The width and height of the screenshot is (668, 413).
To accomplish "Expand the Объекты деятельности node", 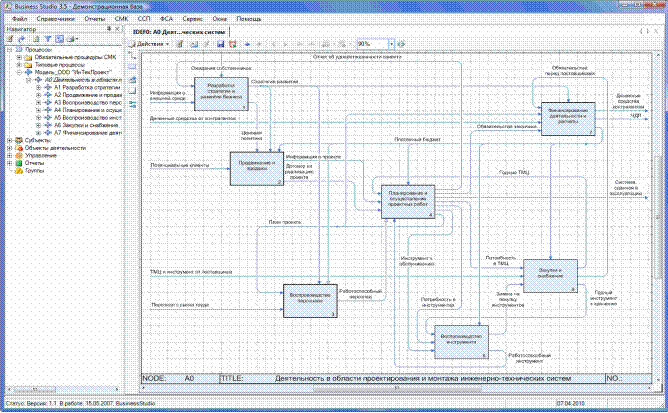I will pos(9,148).
